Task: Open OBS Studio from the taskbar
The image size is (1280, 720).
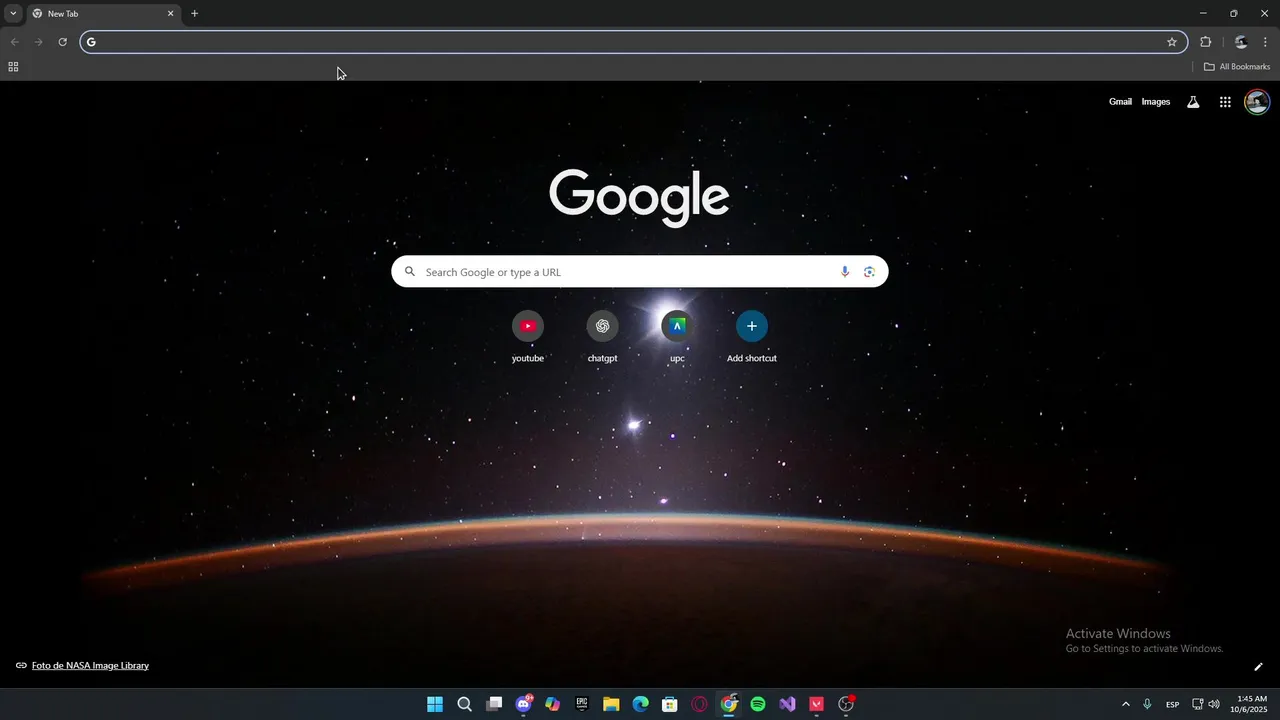Action: tap(847, 704)
